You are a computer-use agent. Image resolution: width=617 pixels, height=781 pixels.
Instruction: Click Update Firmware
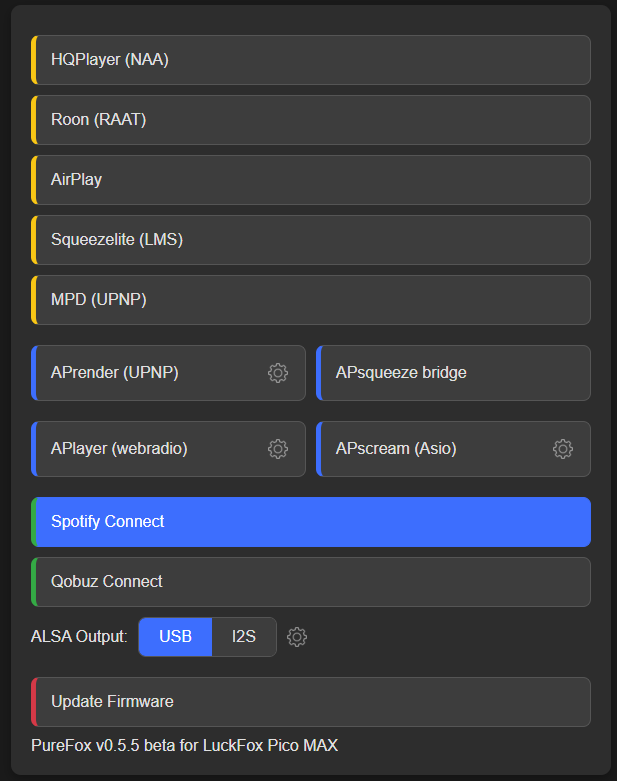coord(311,702)
